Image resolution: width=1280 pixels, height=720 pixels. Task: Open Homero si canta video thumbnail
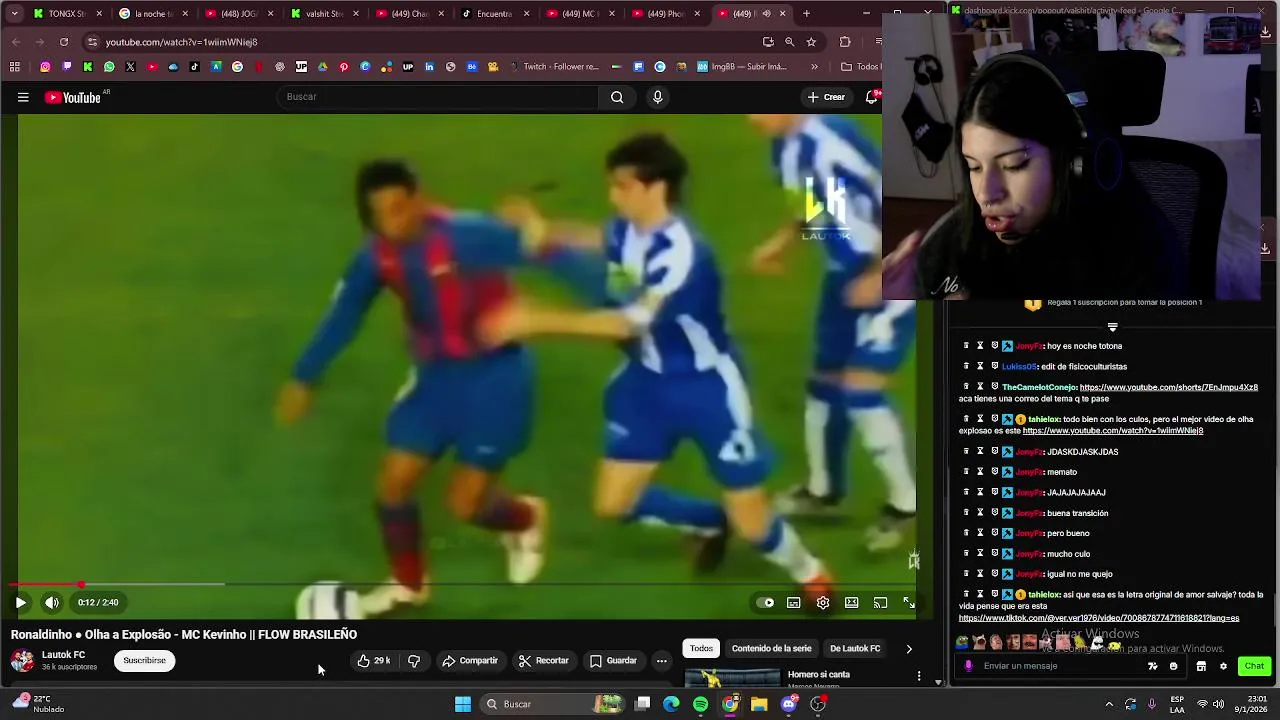[732, 678]
